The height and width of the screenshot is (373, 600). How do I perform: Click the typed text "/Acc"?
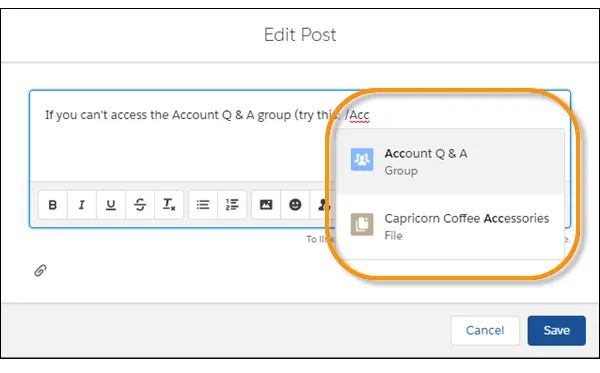[x=357, y=115]
